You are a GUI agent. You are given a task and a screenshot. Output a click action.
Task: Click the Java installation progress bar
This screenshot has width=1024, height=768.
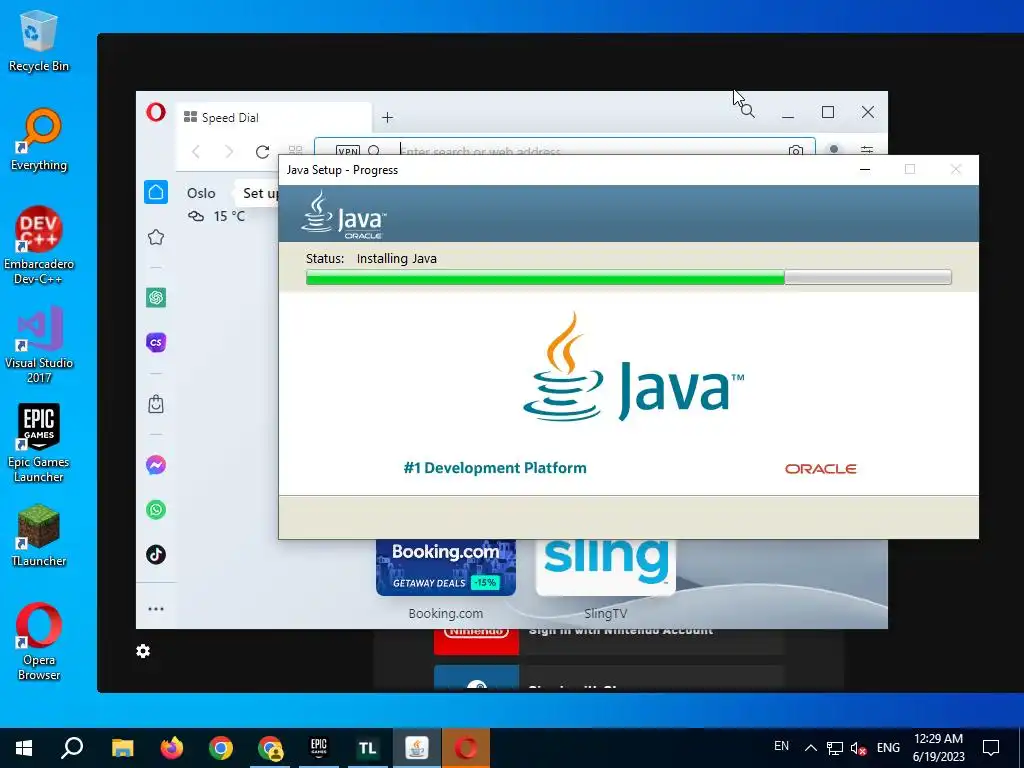coord(628,278)
